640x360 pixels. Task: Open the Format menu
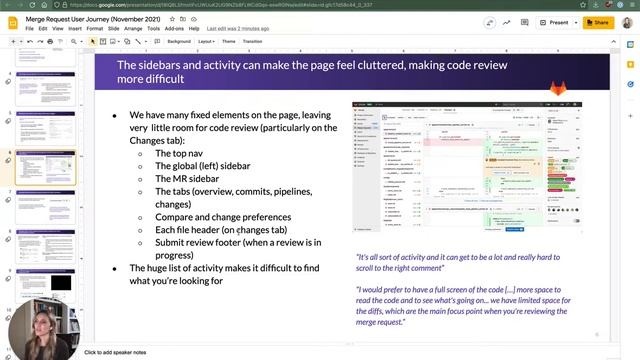tap(95, 29)
